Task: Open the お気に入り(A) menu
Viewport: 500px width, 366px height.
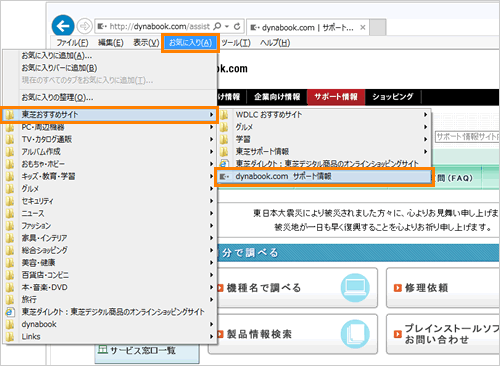Action: [x=190, y=43]
